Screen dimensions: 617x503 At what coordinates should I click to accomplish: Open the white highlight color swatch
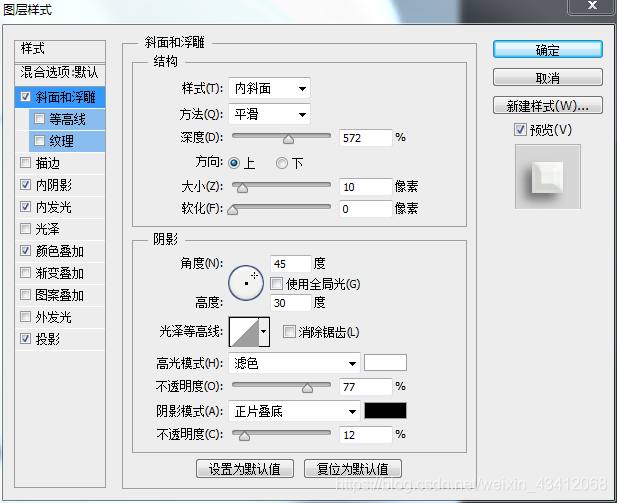(x=385, y=363)
